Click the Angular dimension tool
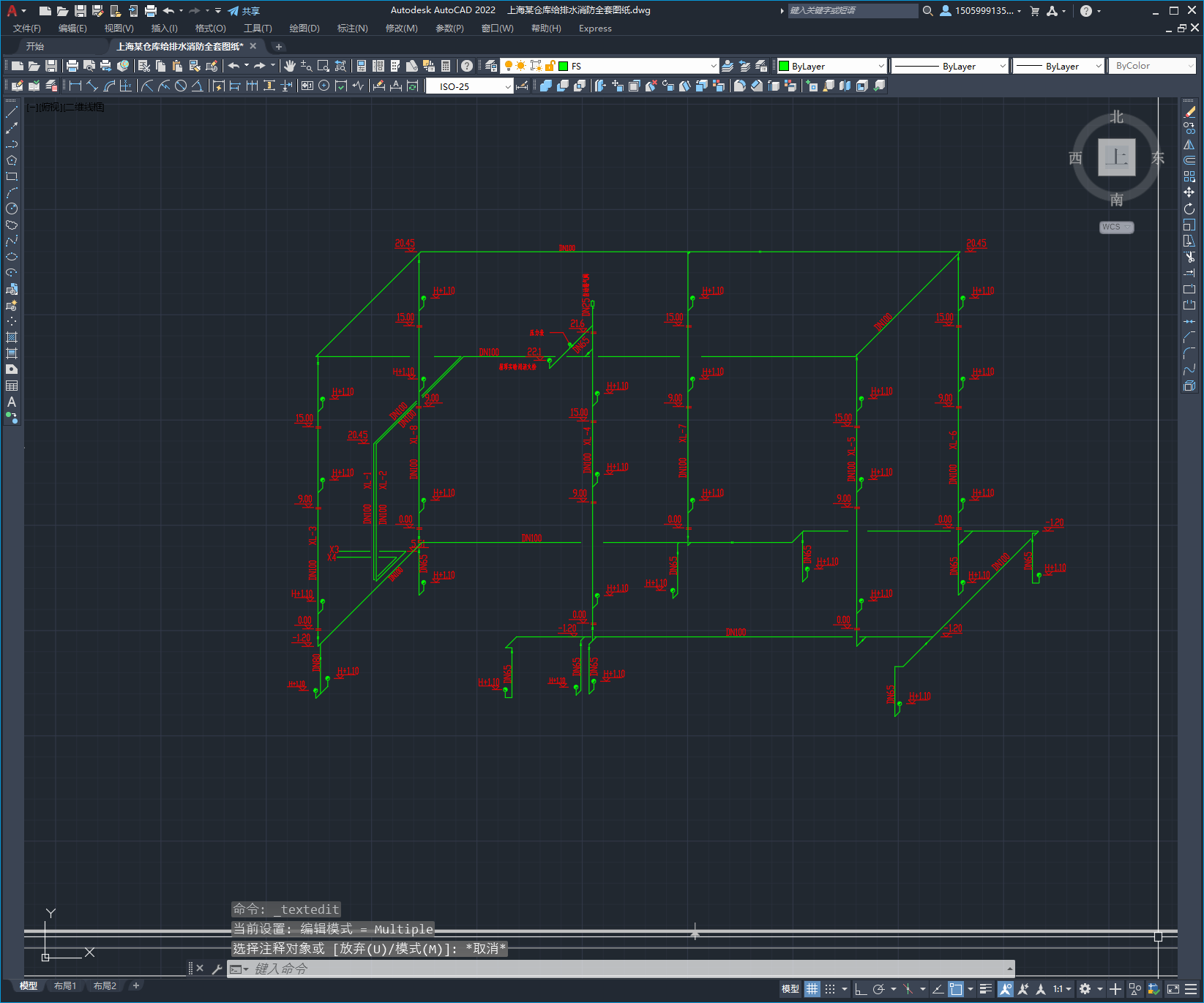The width and height of the screenshot is (1204, 1003). pos(198,86)
